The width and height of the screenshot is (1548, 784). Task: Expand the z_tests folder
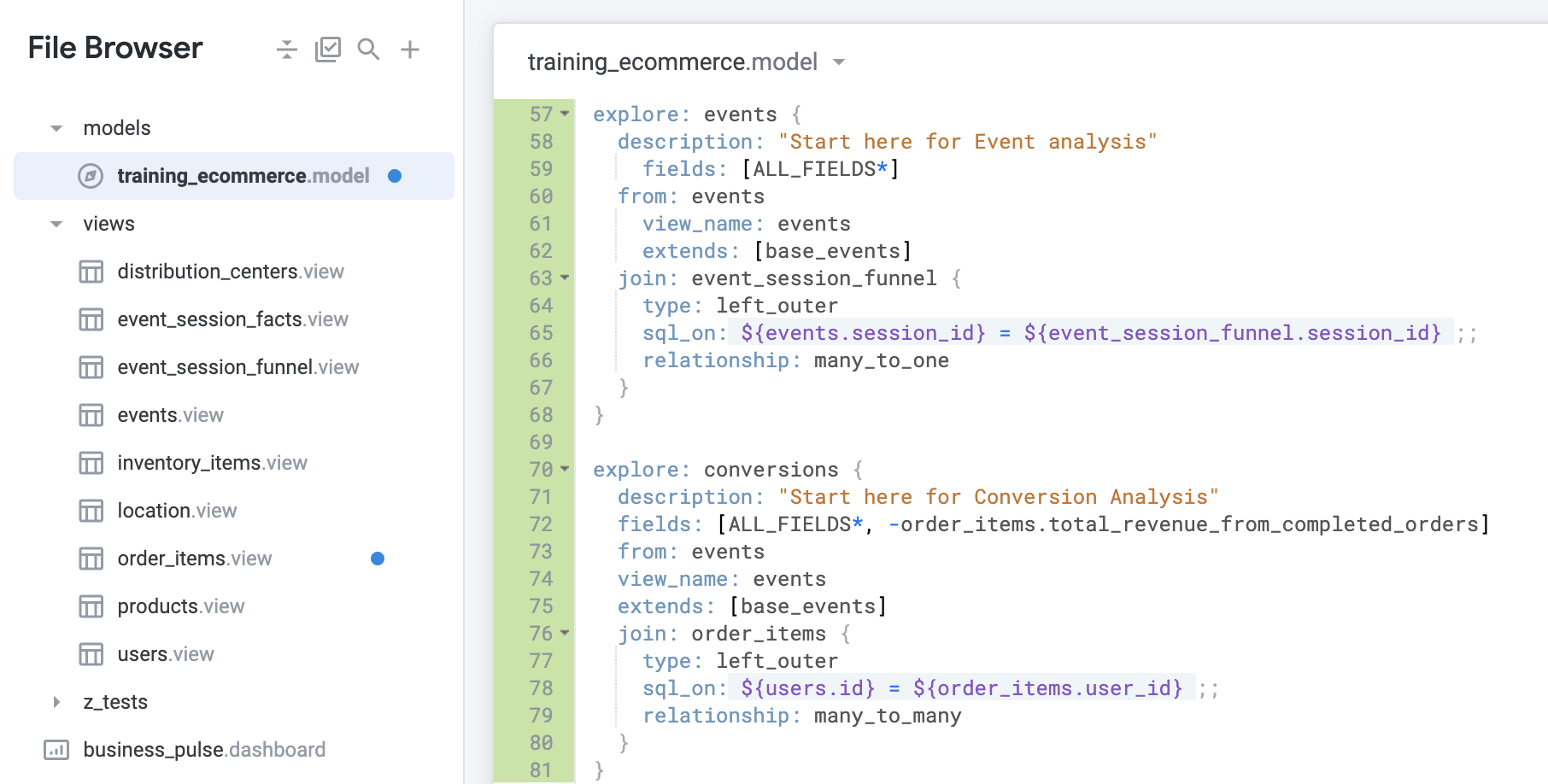56,701
